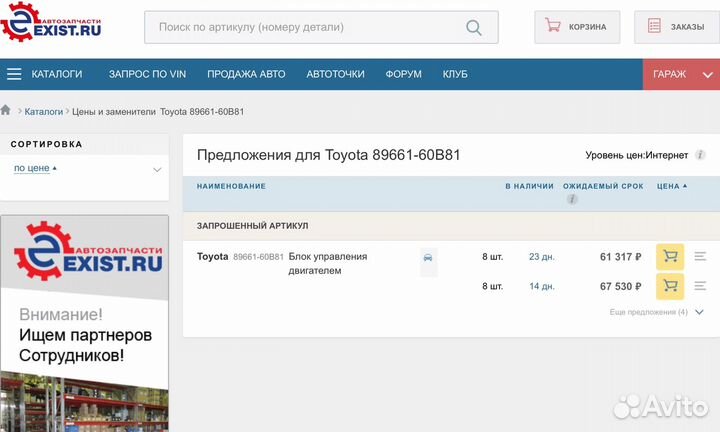Expand the sorting dropdown chevron
Viewport: 720px width, 432px height.
(x=157, y=170)
